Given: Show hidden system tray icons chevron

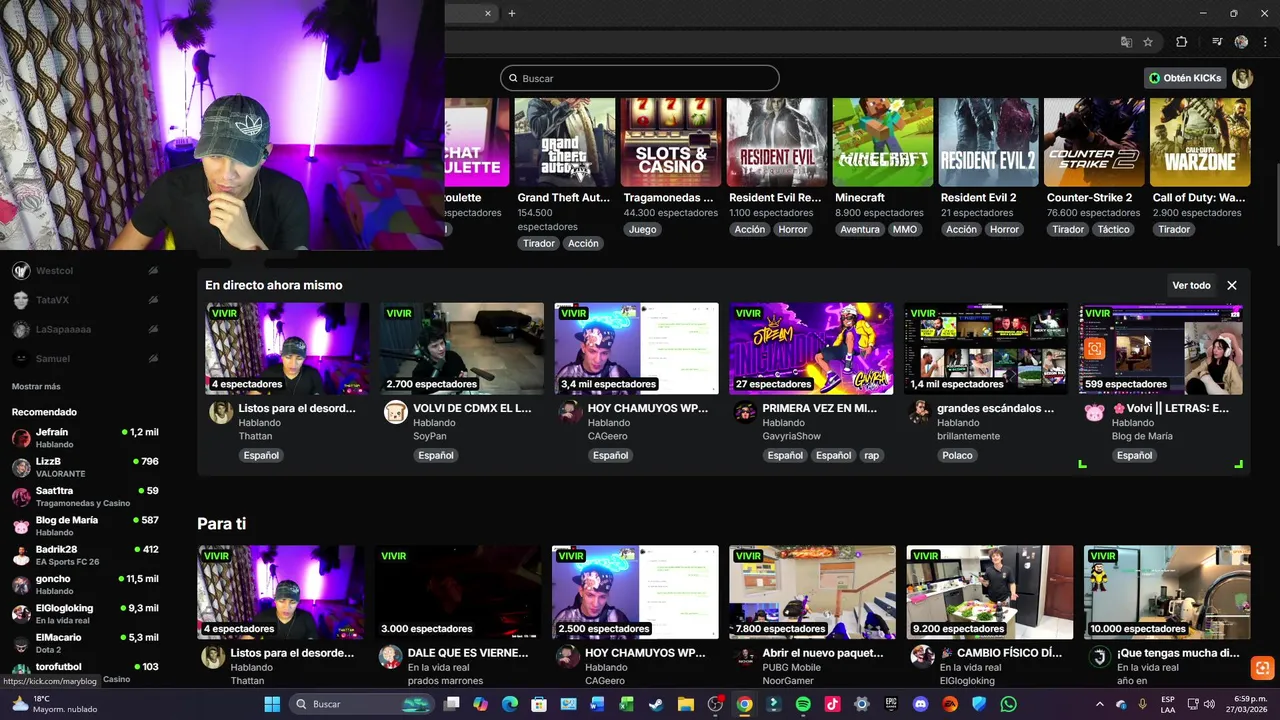Looking at the screenshot, I should 1100,704.
